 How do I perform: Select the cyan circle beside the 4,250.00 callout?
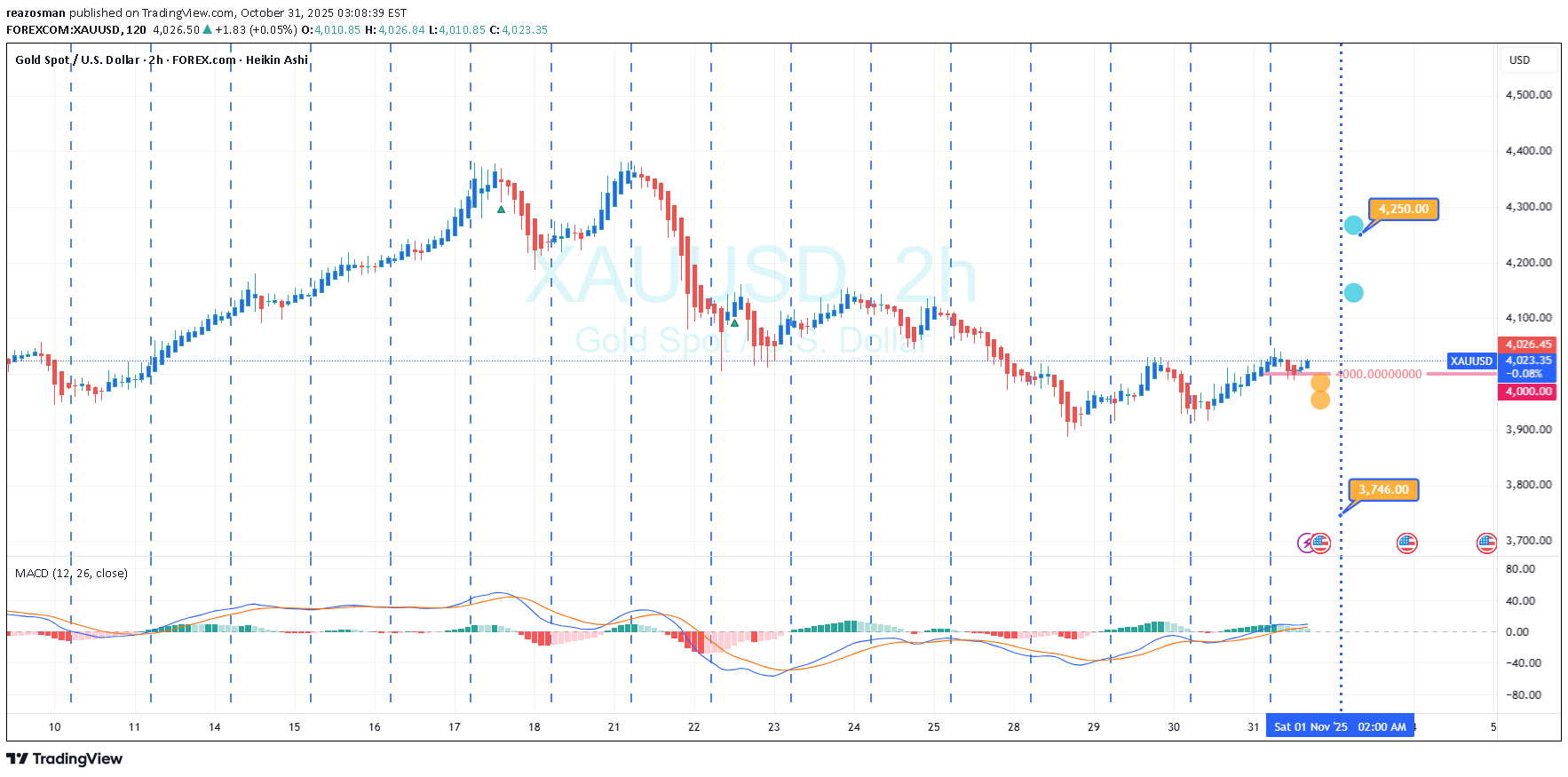pyautogui.click(x=1353, y=226)
